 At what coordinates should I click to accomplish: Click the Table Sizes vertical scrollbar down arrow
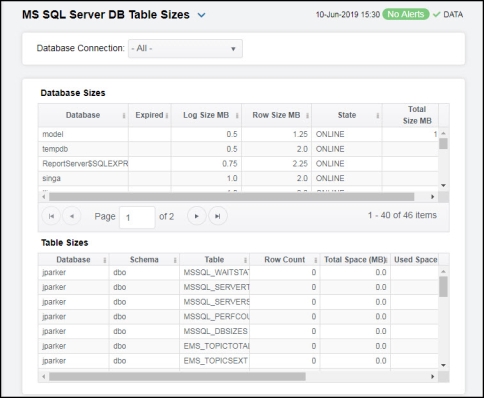tap(443, 365)
